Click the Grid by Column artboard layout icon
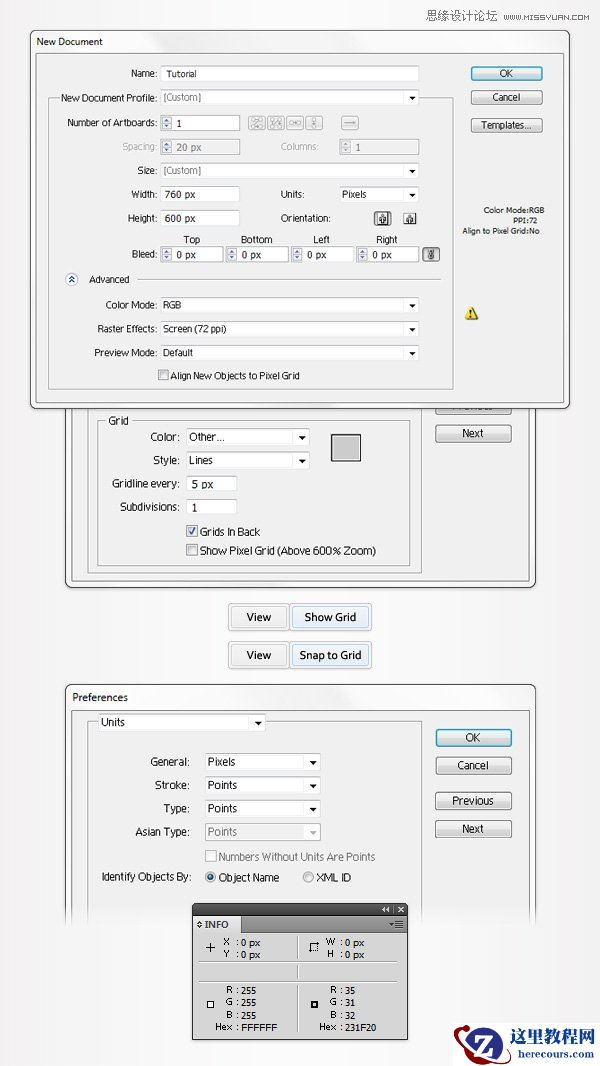The height and width of the screenshot is (1066, 600). click(275, 123)
